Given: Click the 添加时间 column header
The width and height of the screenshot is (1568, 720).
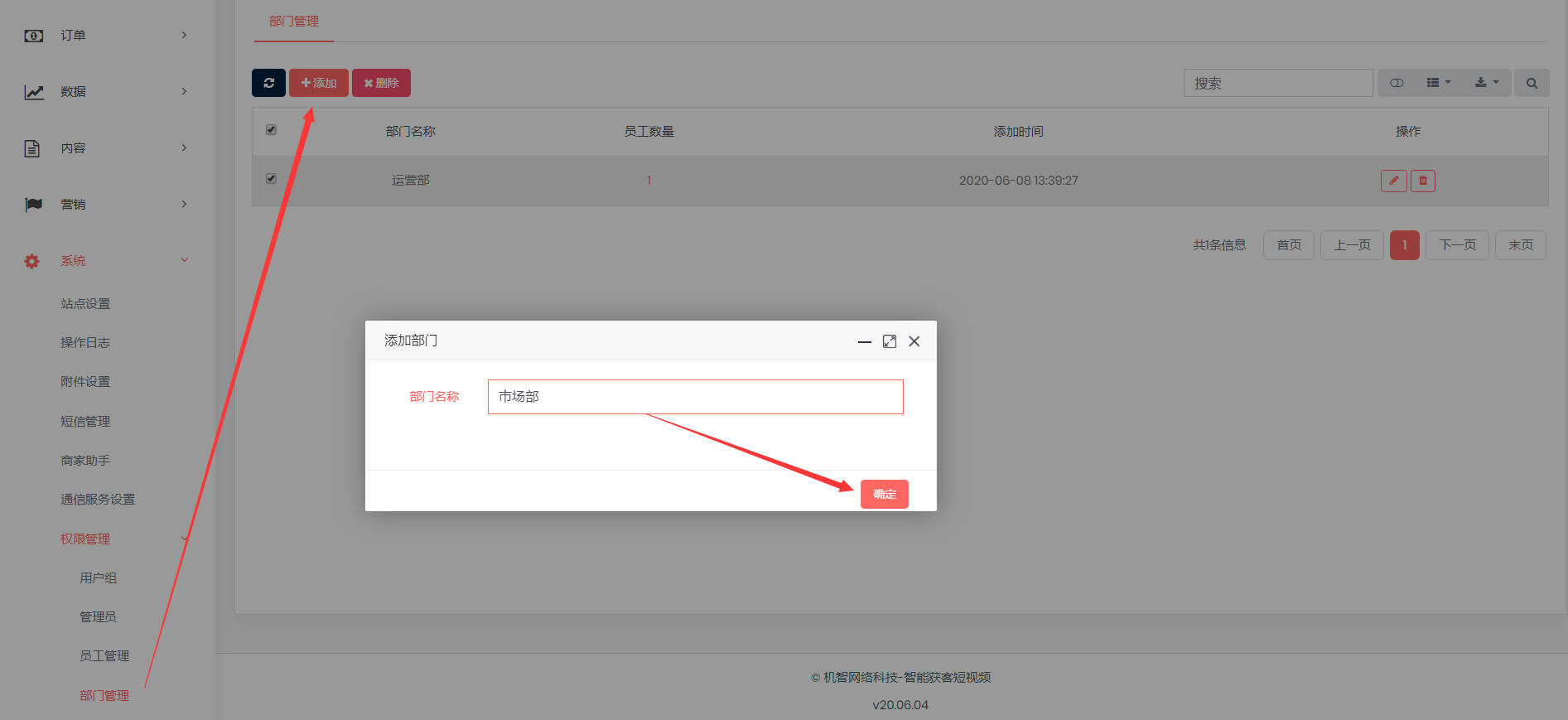Looking at the screenshot, I should tap(1019, 132).
